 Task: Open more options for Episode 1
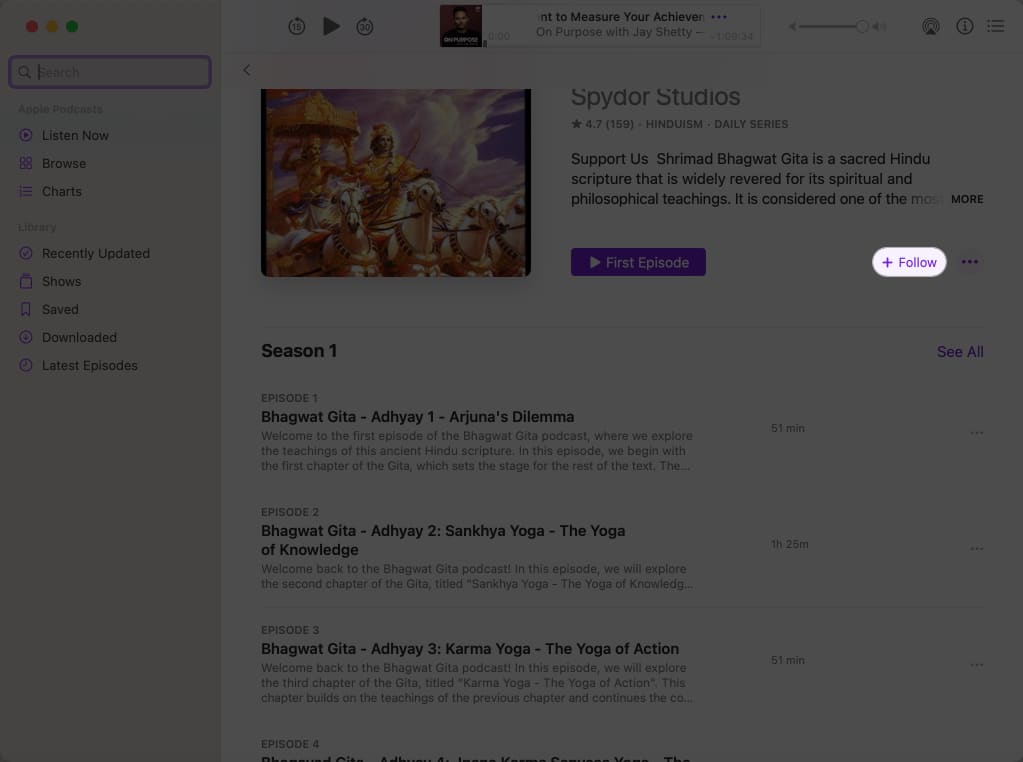tap(976, 433)
